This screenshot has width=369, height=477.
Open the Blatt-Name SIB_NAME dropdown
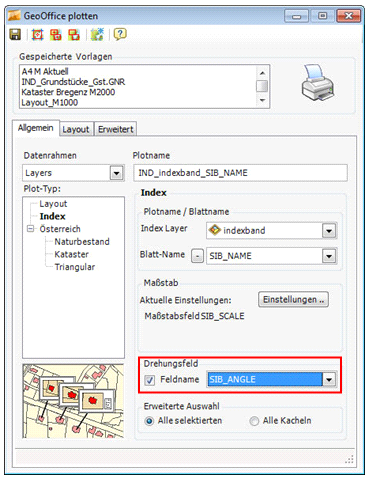pos(329,256)
